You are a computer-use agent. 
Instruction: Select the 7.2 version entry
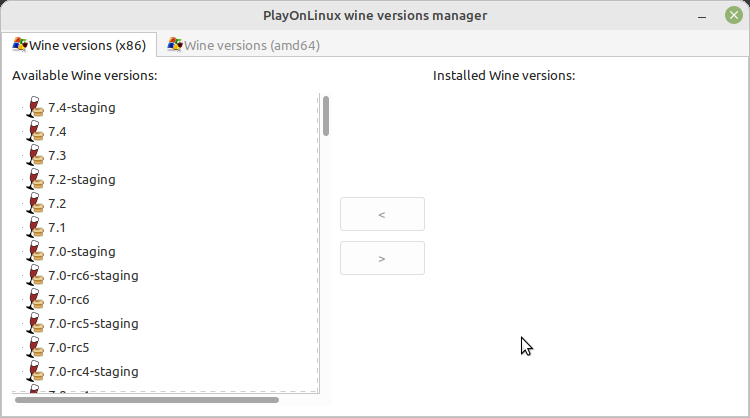(57, 204)
